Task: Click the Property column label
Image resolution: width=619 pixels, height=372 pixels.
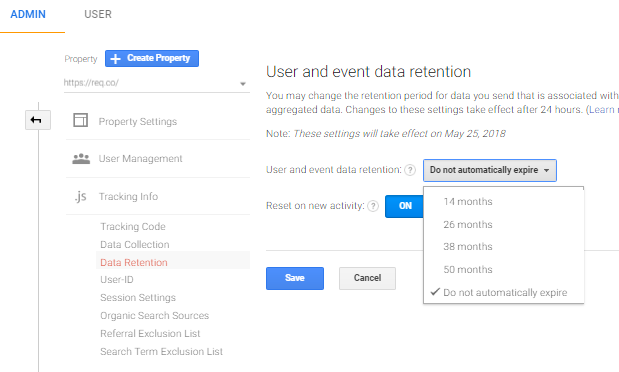Action: (81, 59)
